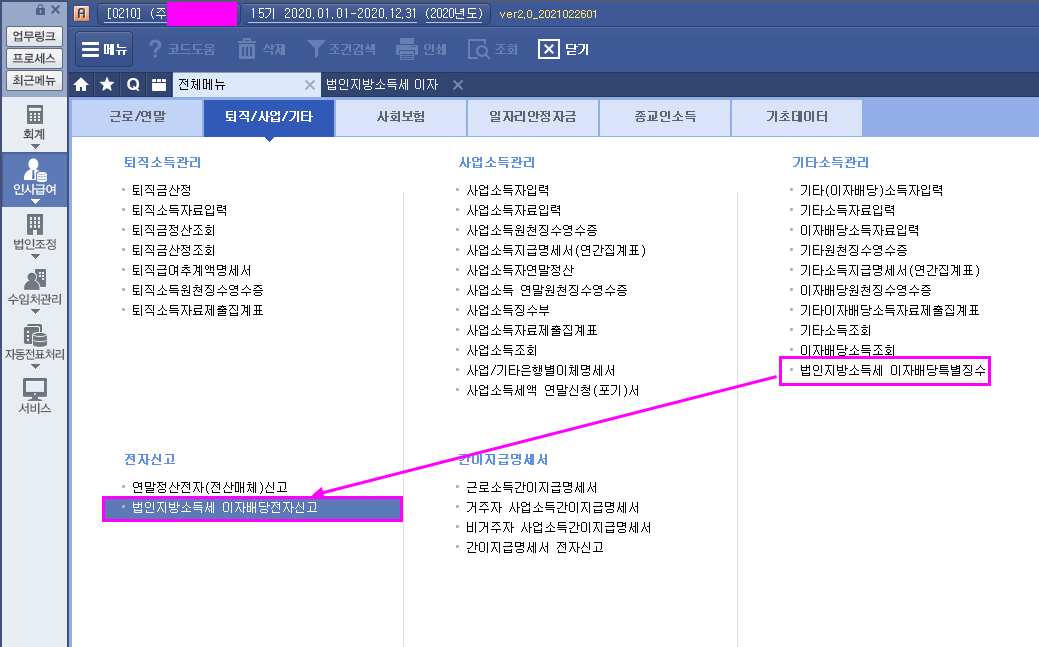The width and height of the screenshot is (1039, 647).
Task: Open the 서비스 sidebar module
Action: point(34,396)
